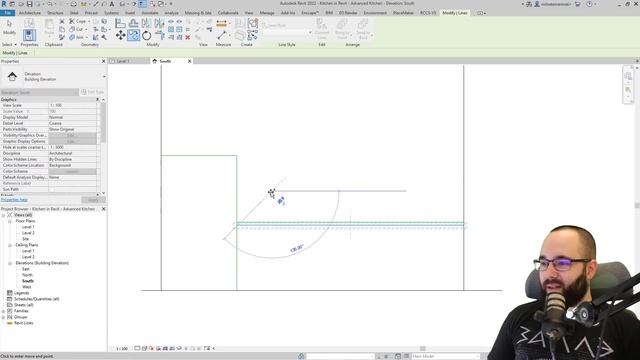Click the Revit application logo
640x360 pixels.
[4, 4]
